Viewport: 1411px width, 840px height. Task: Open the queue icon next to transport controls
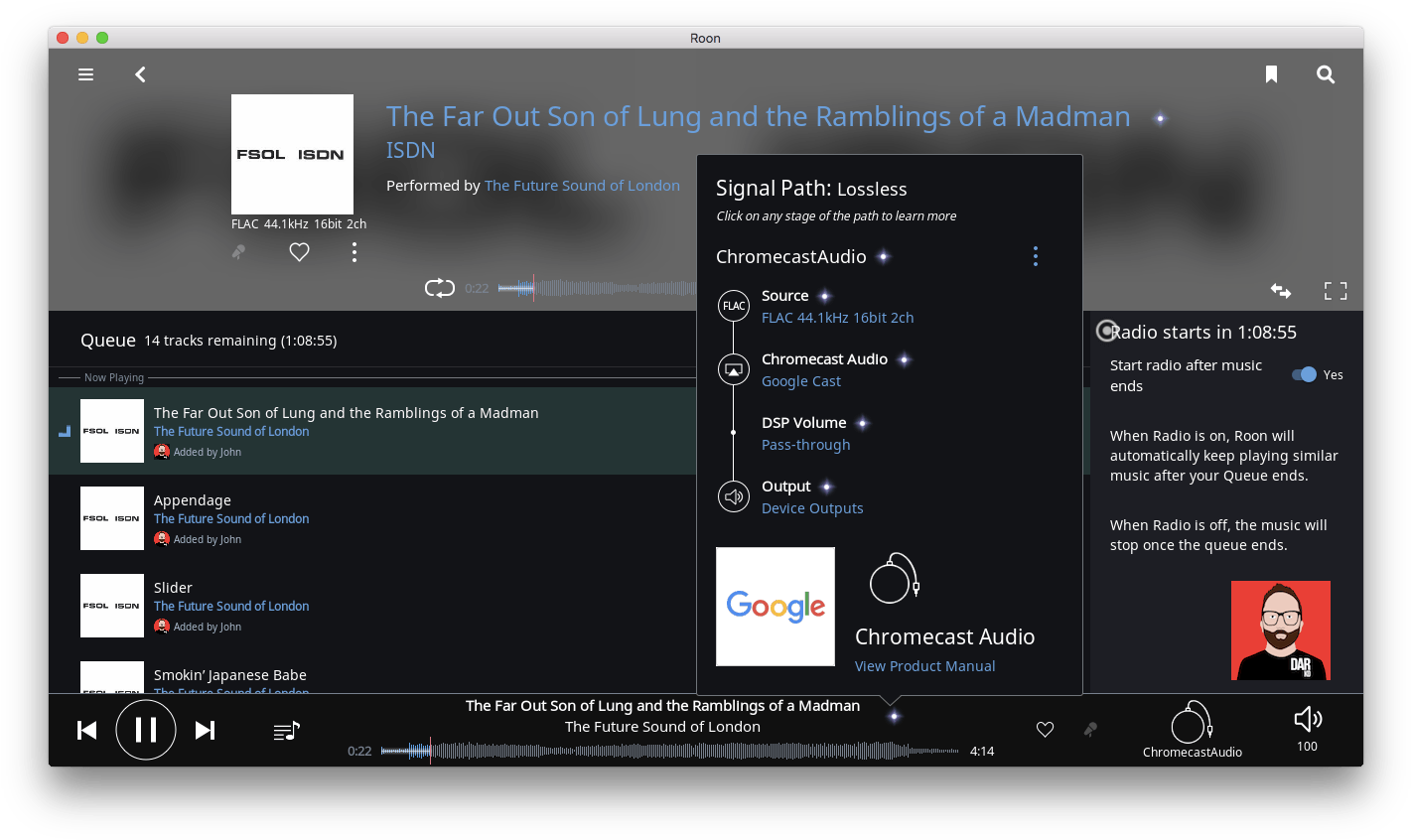click(x=286, y=730)
